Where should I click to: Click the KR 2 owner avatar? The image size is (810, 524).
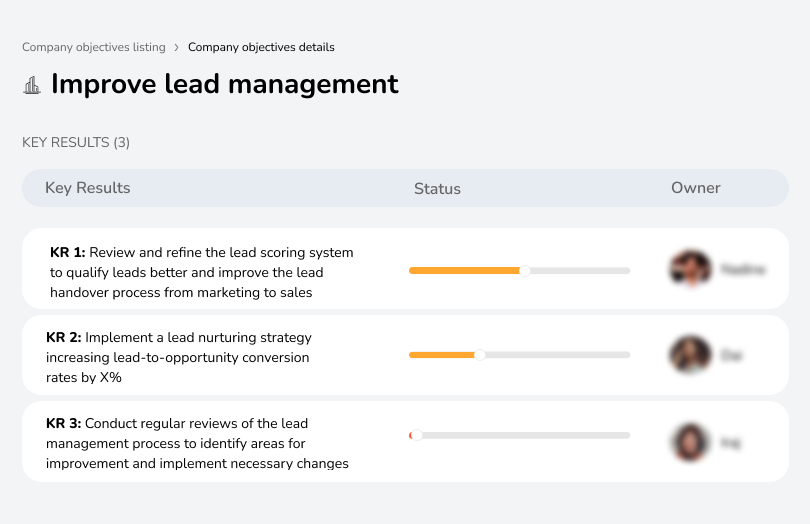[690, 355]
